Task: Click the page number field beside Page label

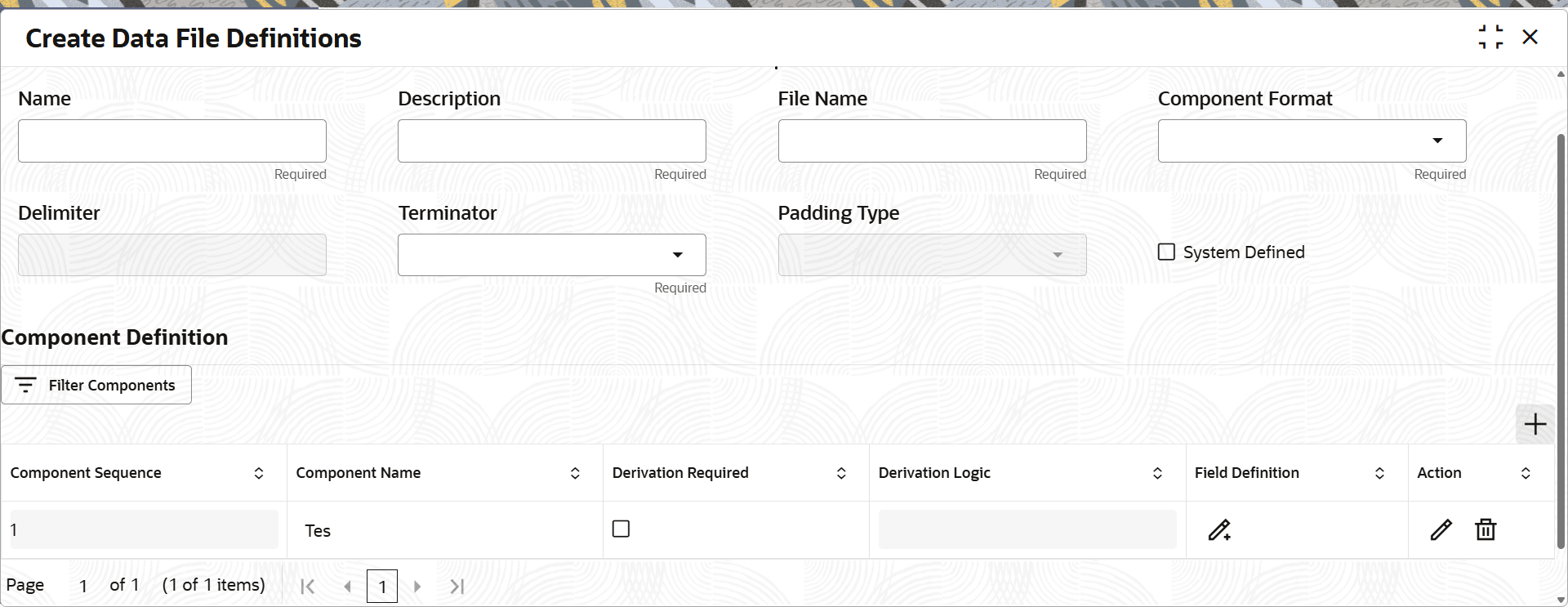Action: 83,586
